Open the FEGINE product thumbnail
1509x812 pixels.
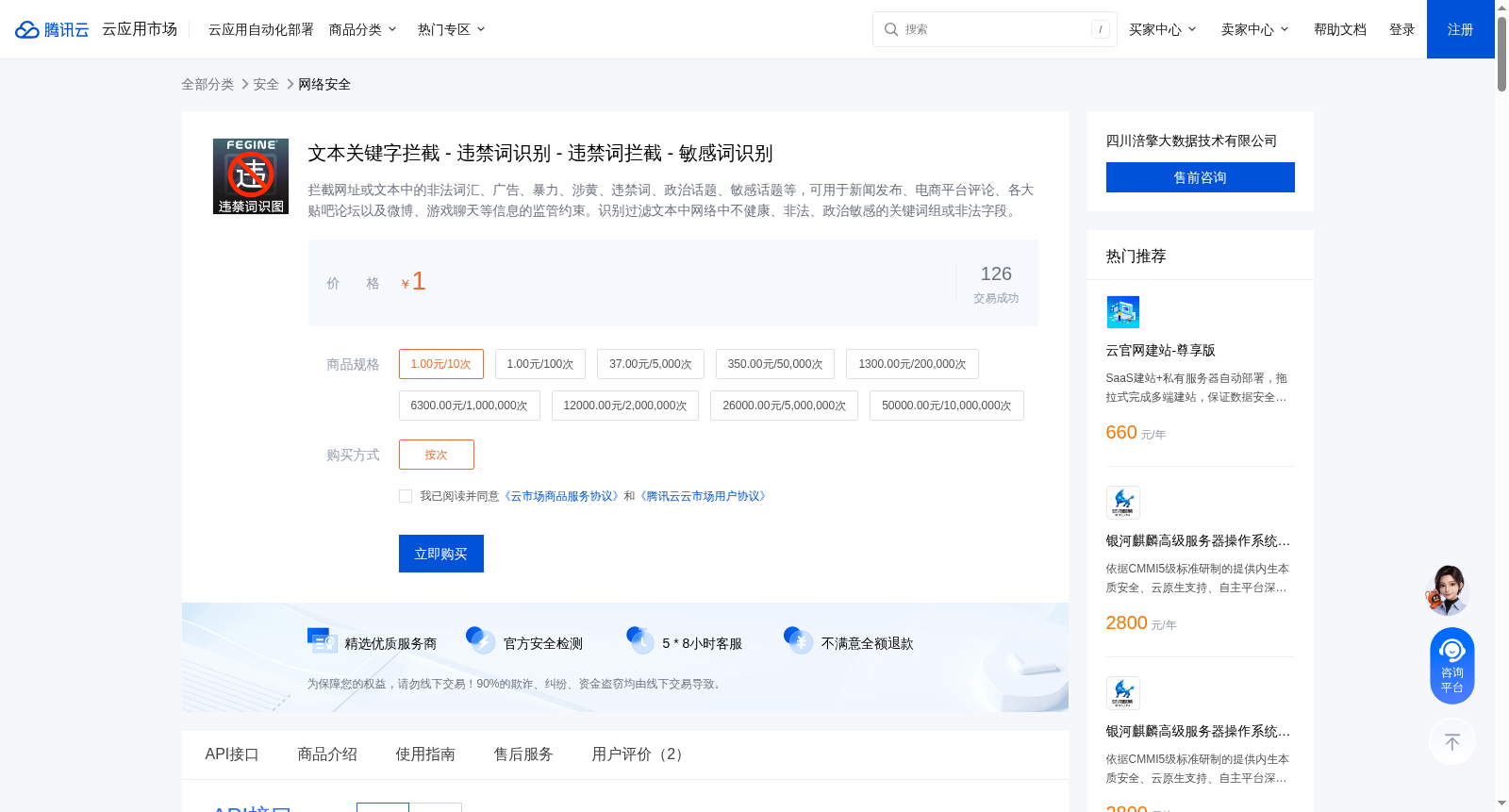point(251,176)
